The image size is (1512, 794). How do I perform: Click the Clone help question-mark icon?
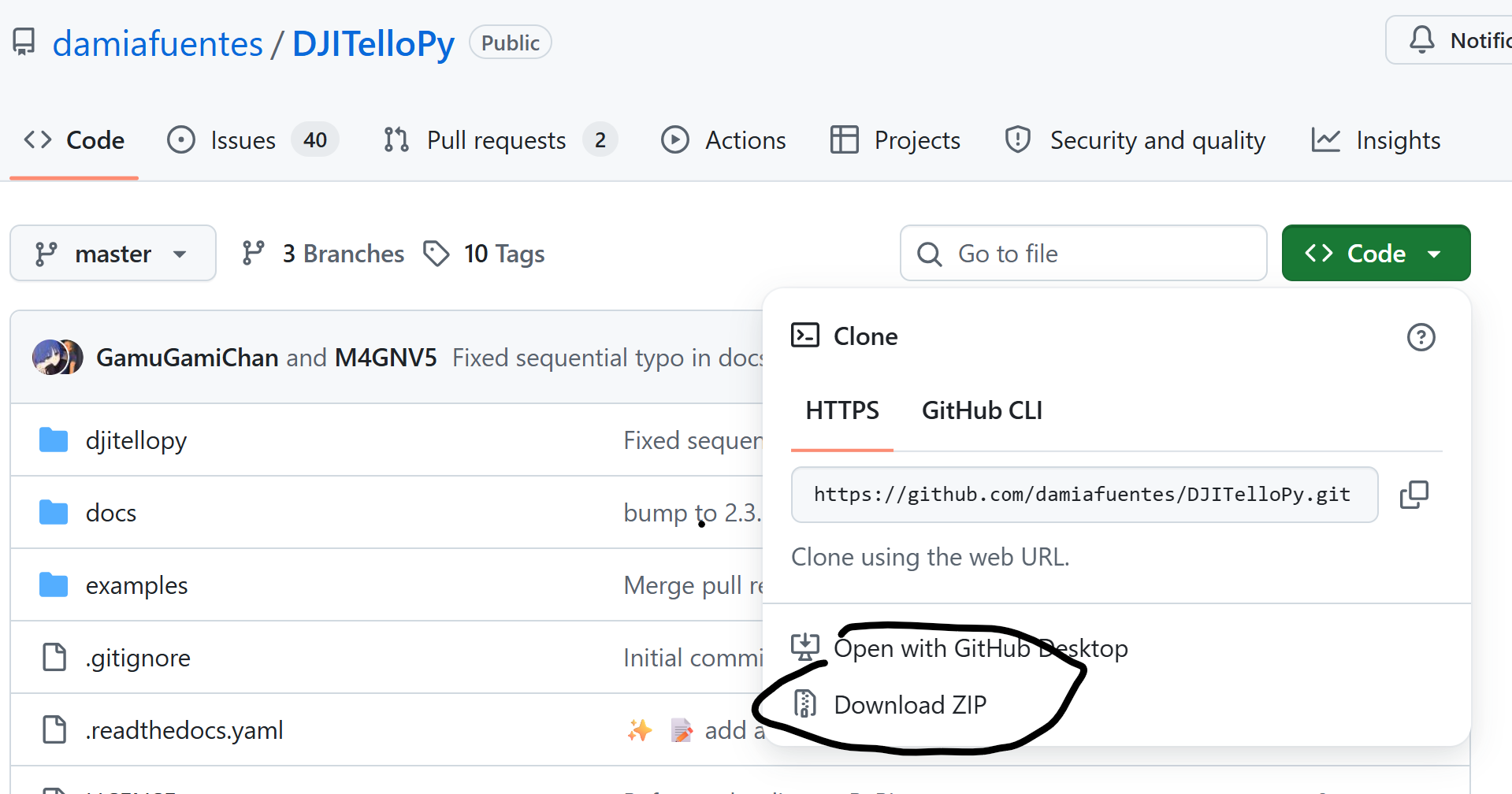pos(1421,337)
